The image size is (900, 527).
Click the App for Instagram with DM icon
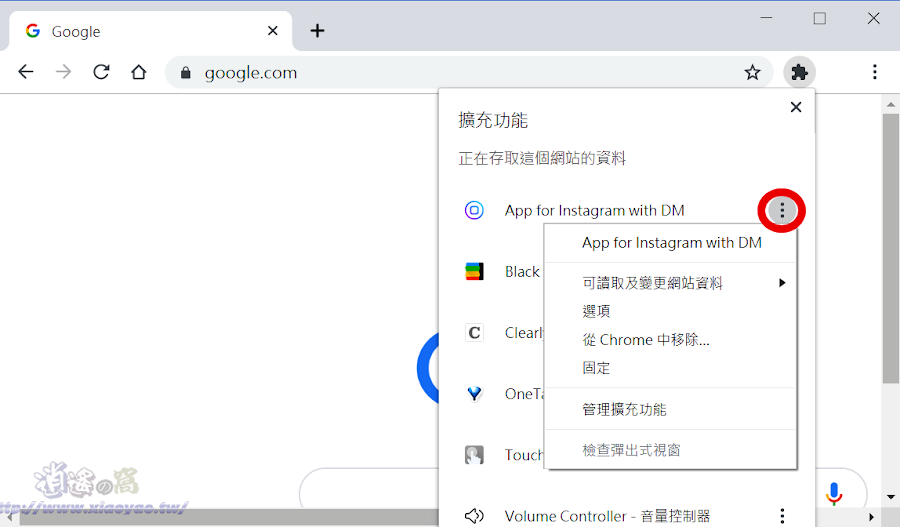click(x=474, y=210)
